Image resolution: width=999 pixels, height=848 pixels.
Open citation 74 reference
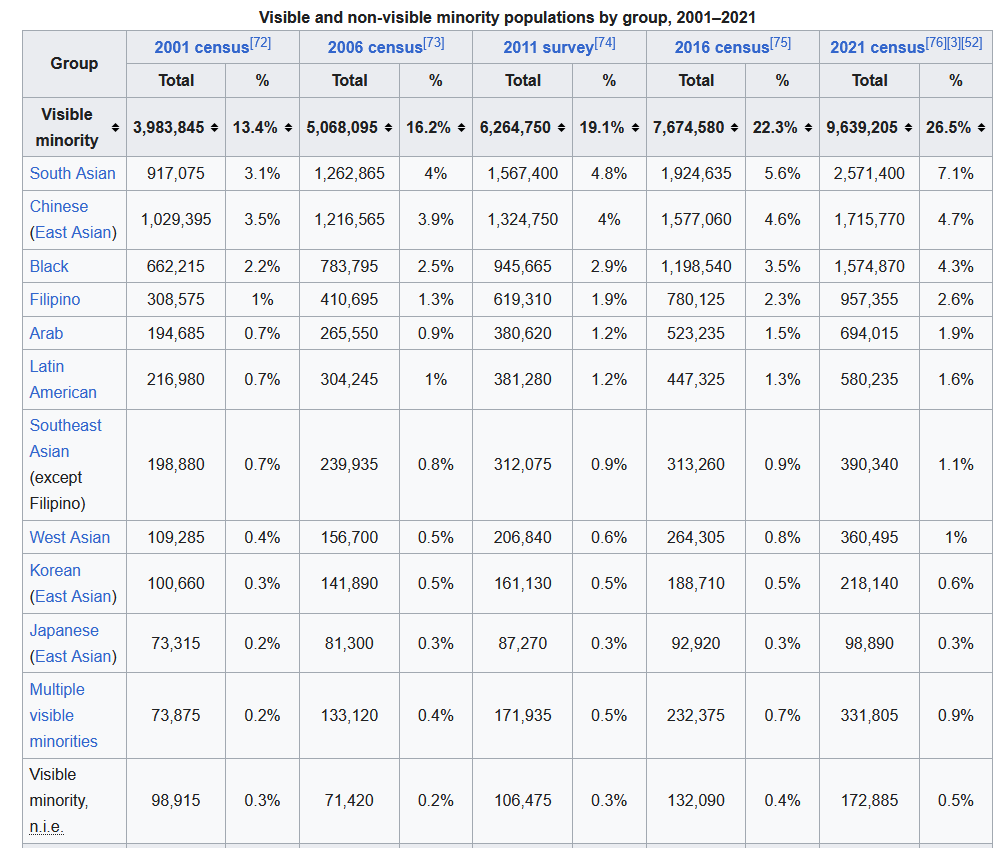tap(605, 43)
